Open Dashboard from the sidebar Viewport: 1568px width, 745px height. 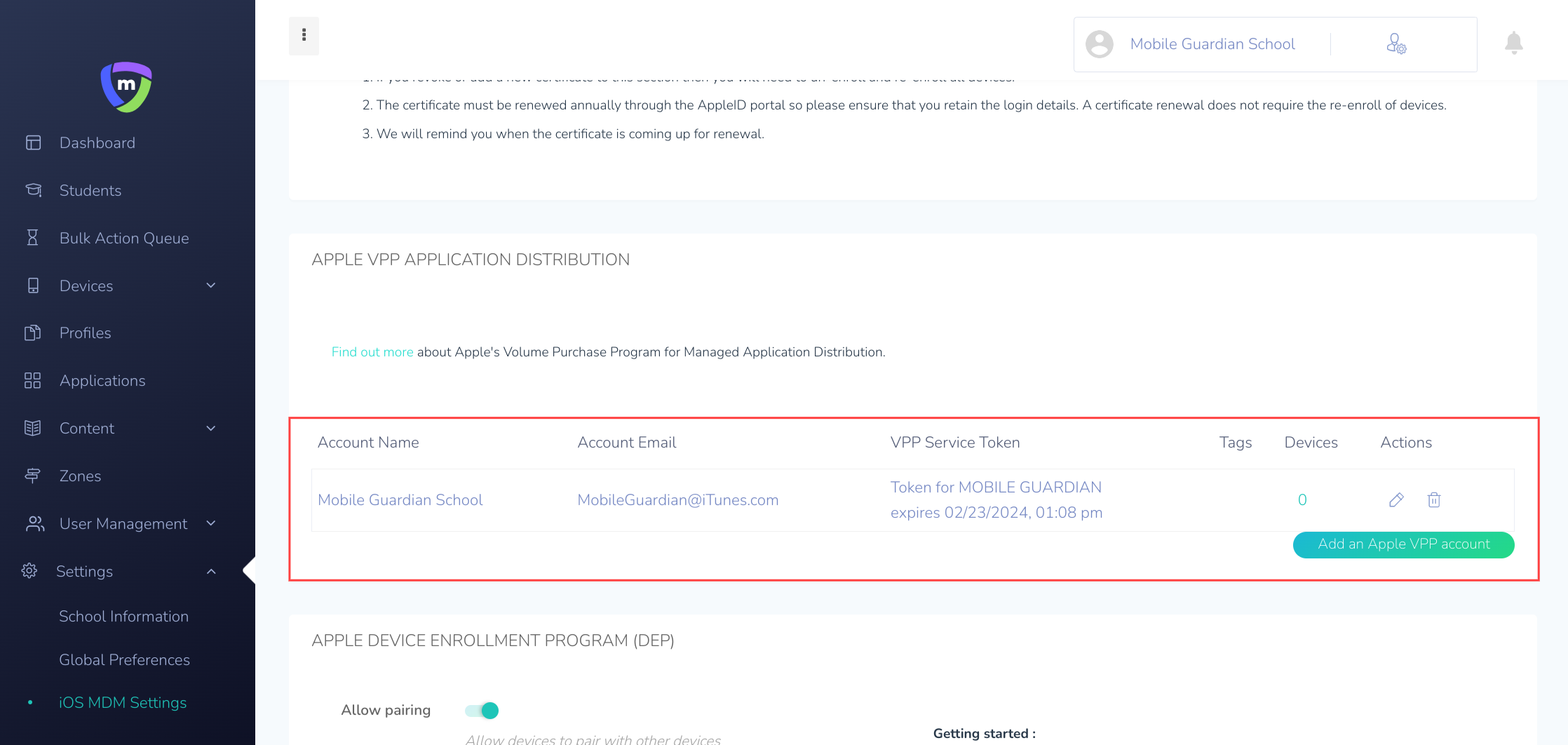point(97,143)
